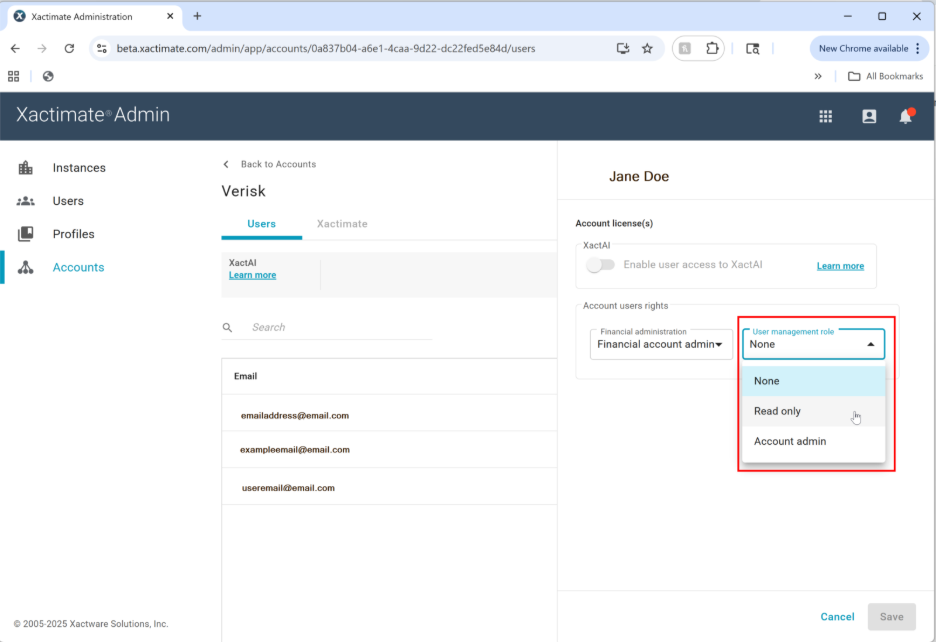936x642 pixels.
Task: Go back in browser history
Action: tap(15, 48)
